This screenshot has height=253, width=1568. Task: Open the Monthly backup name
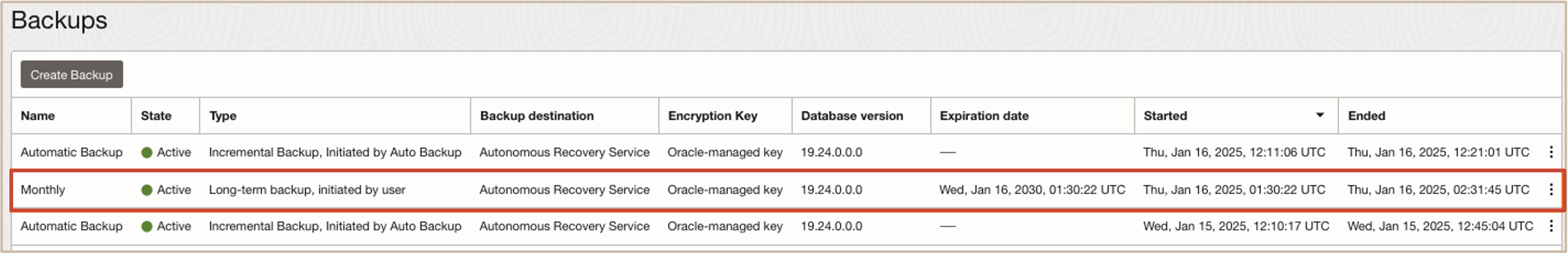[x=43, y=189]
